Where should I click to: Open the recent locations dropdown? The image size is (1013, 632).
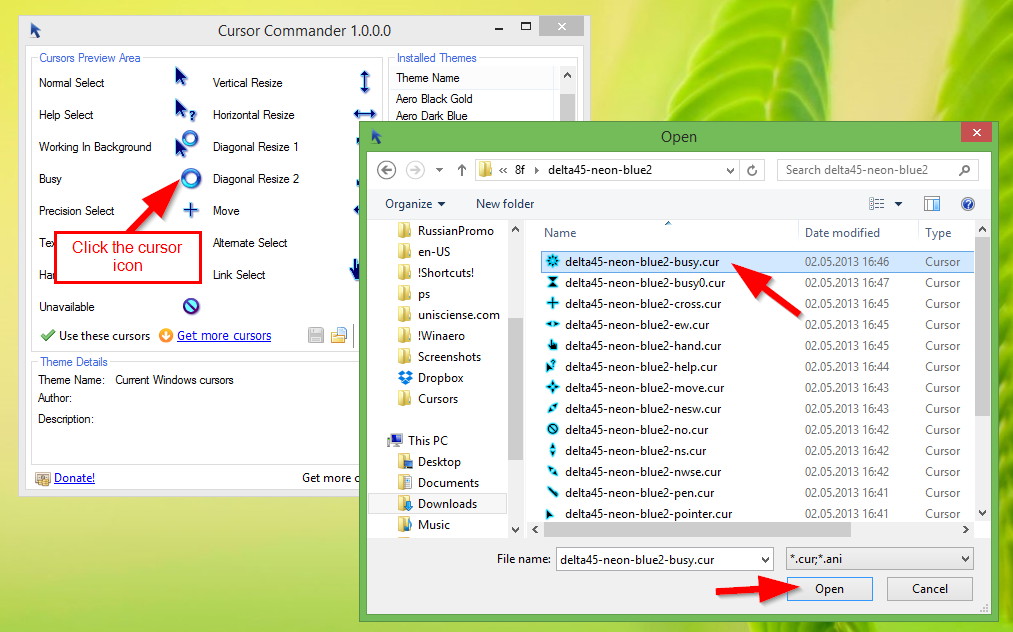coord(439,170)
